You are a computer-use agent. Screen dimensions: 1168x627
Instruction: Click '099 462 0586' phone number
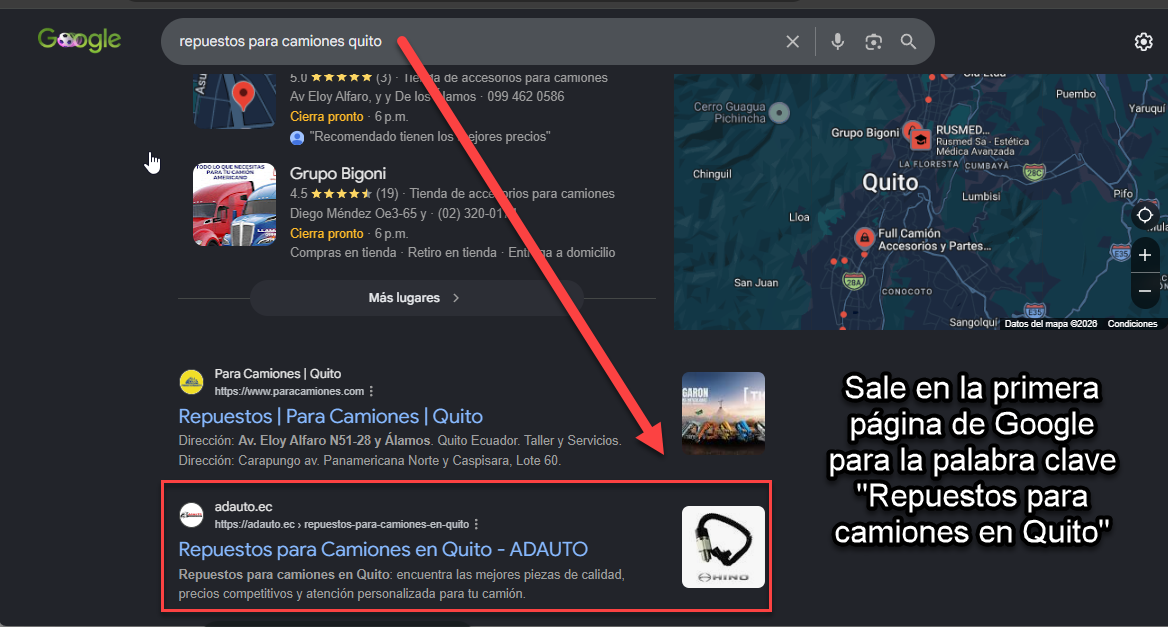tap(526, 97)
